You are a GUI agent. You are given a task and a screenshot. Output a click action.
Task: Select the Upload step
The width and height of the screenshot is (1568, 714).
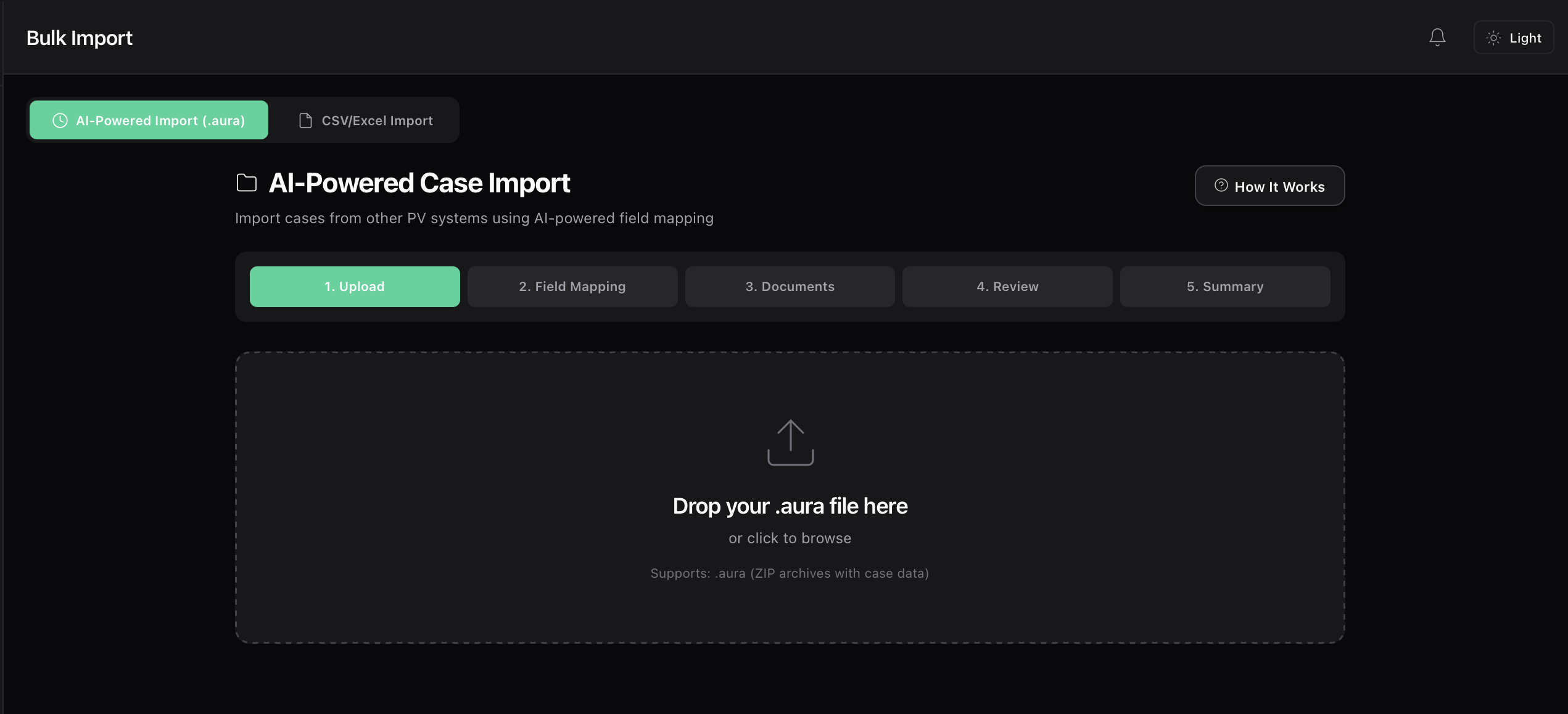[354, 286]
